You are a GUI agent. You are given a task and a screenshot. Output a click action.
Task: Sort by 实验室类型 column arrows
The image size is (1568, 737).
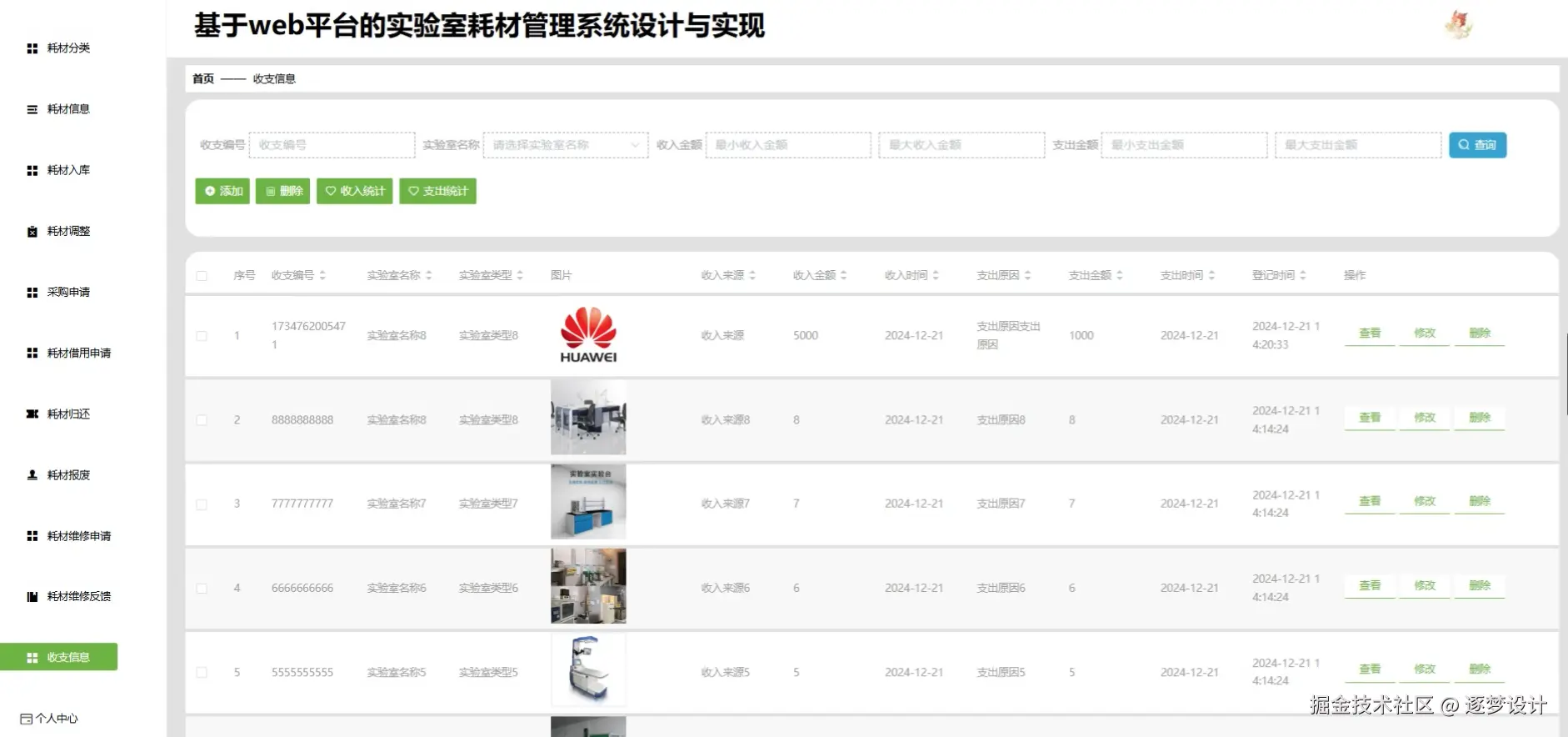(x=520, y=275)
